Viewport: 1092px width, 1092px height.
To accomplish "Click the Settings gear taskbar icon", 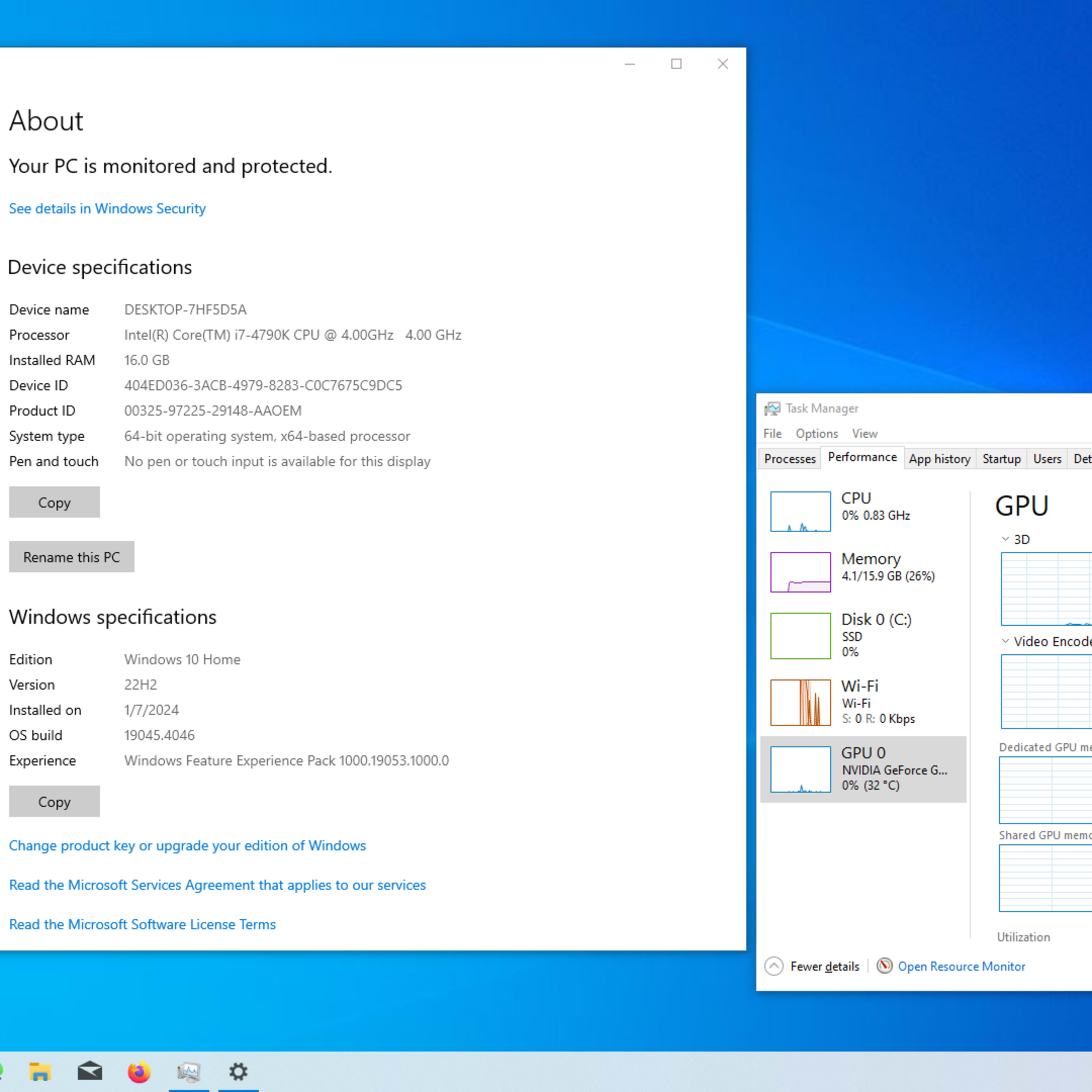I will [239, 1071].
